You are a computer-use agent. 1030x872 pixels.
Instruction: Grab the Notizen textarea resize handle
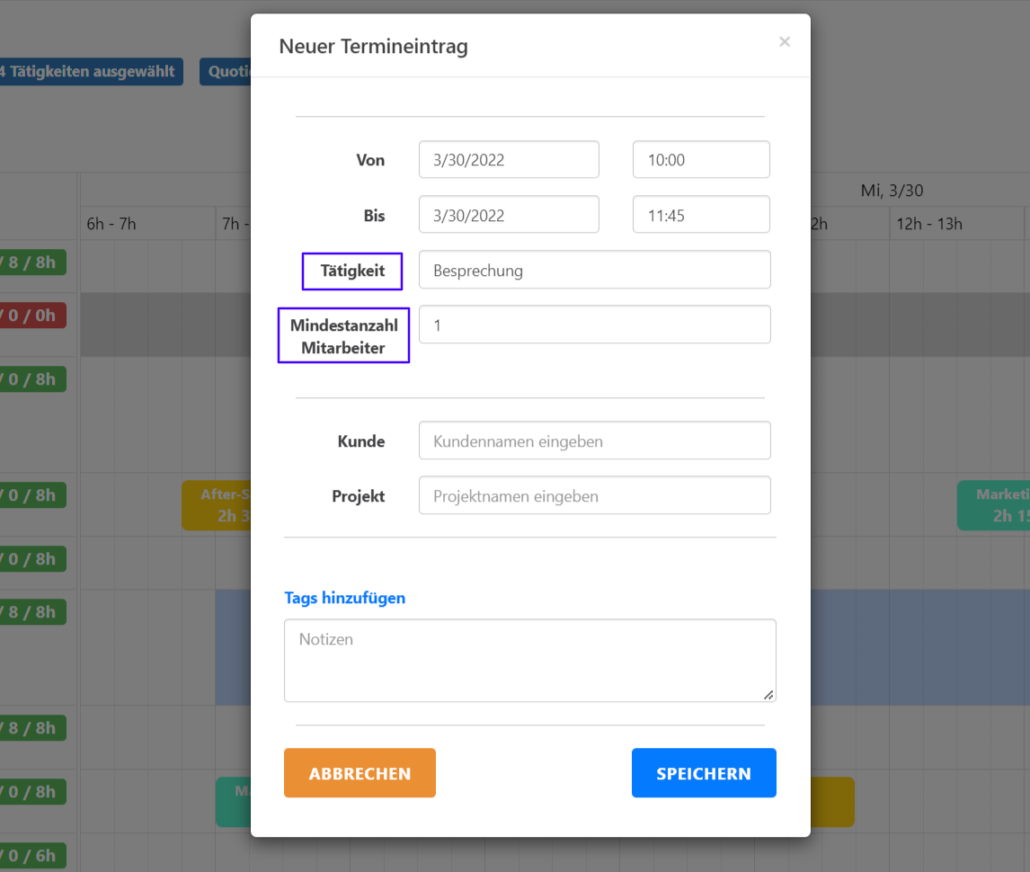pos(768,694)
